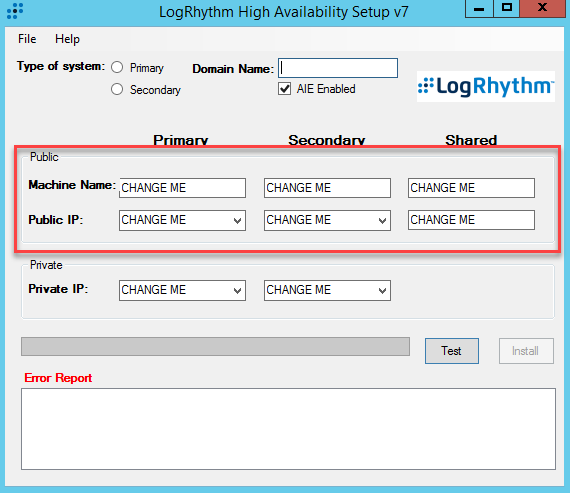Click the LogRhythm logo image

486,87
